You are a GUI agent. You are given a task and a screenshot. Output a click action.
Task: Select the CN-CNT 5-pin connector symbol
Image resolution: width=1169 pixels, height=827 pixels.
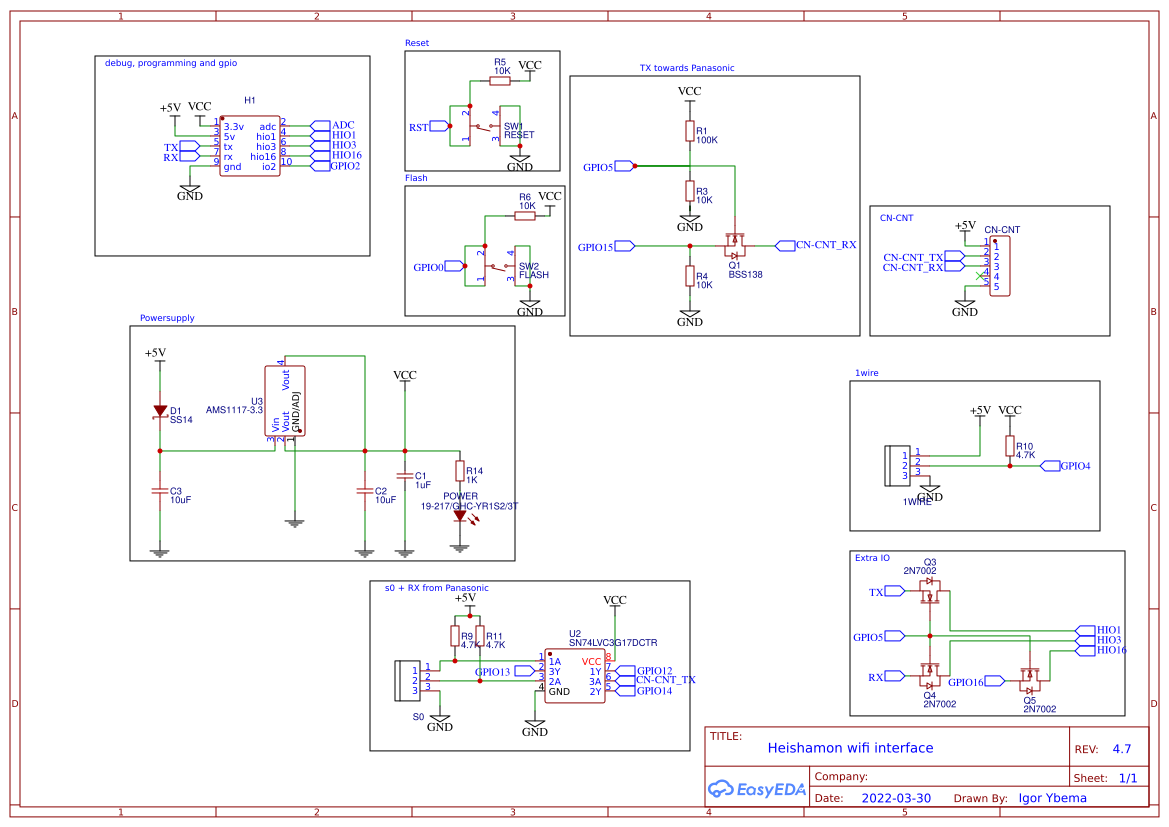click(1001, 265)
